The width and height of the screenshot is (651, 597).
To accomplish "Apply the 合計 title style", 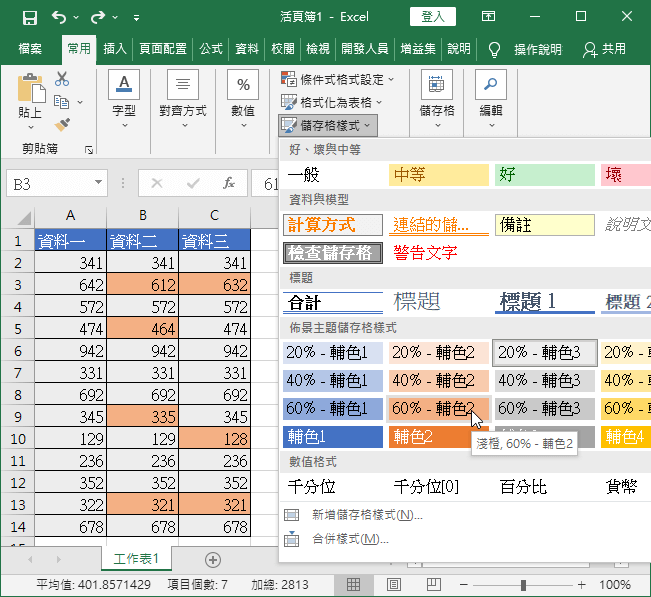I will point(333,303).
